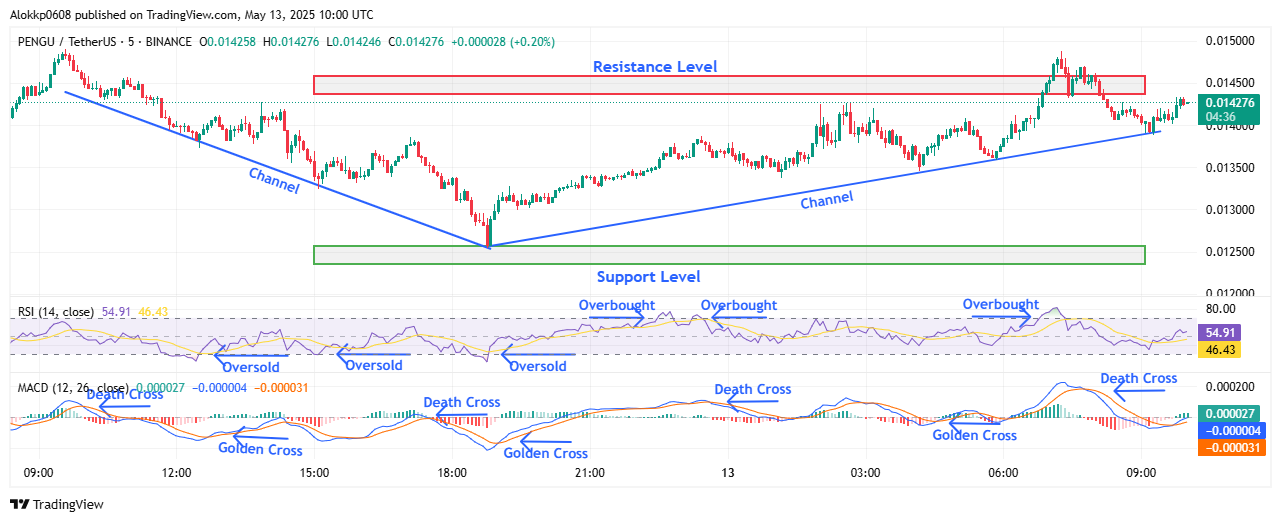Click the O0.014258 open value
Image resolution: width=1281 pixels, height=522 pixels.
tap(230, 42)
